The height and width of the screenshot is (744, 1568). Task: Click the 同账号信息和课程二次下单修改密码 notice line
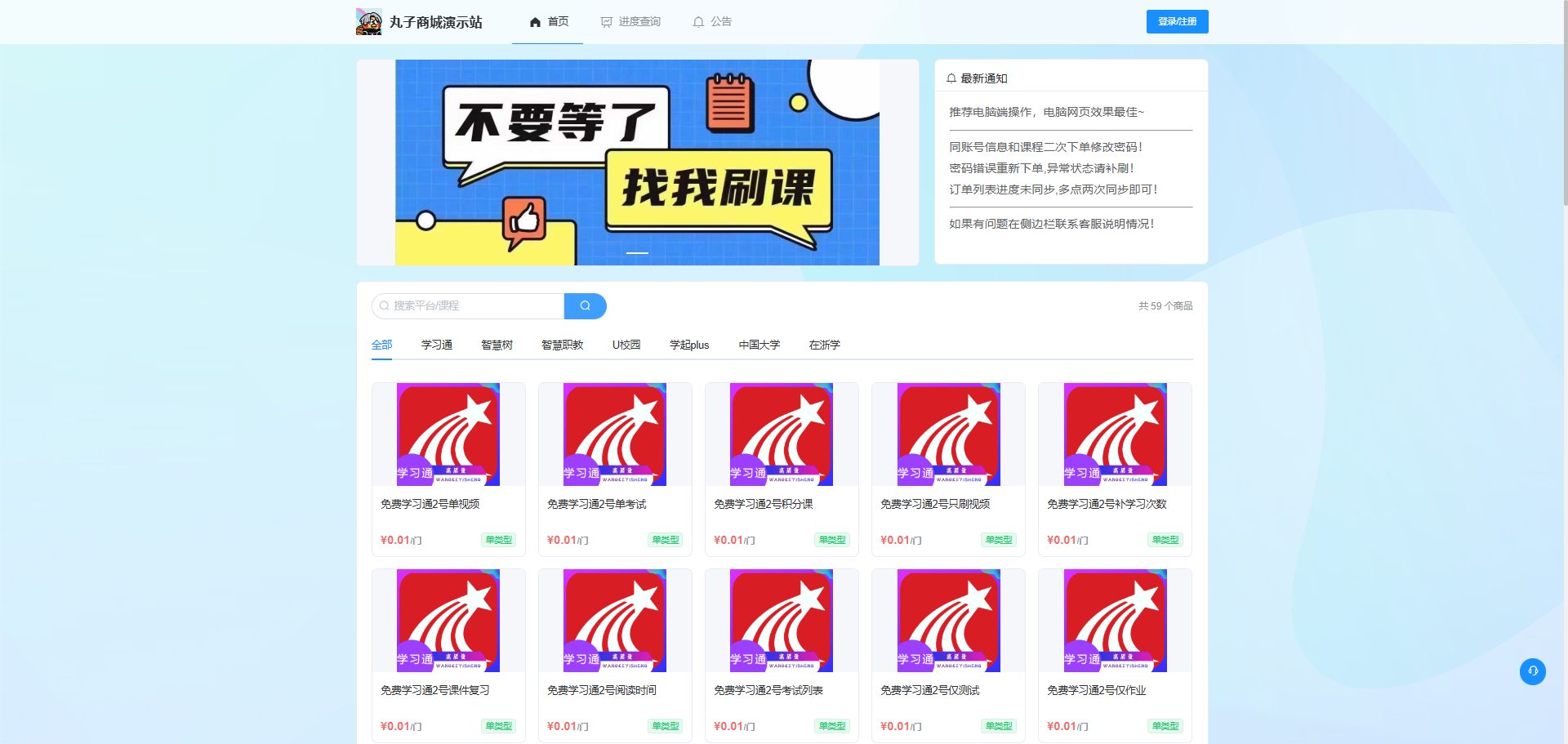[x=1046, y=147]
